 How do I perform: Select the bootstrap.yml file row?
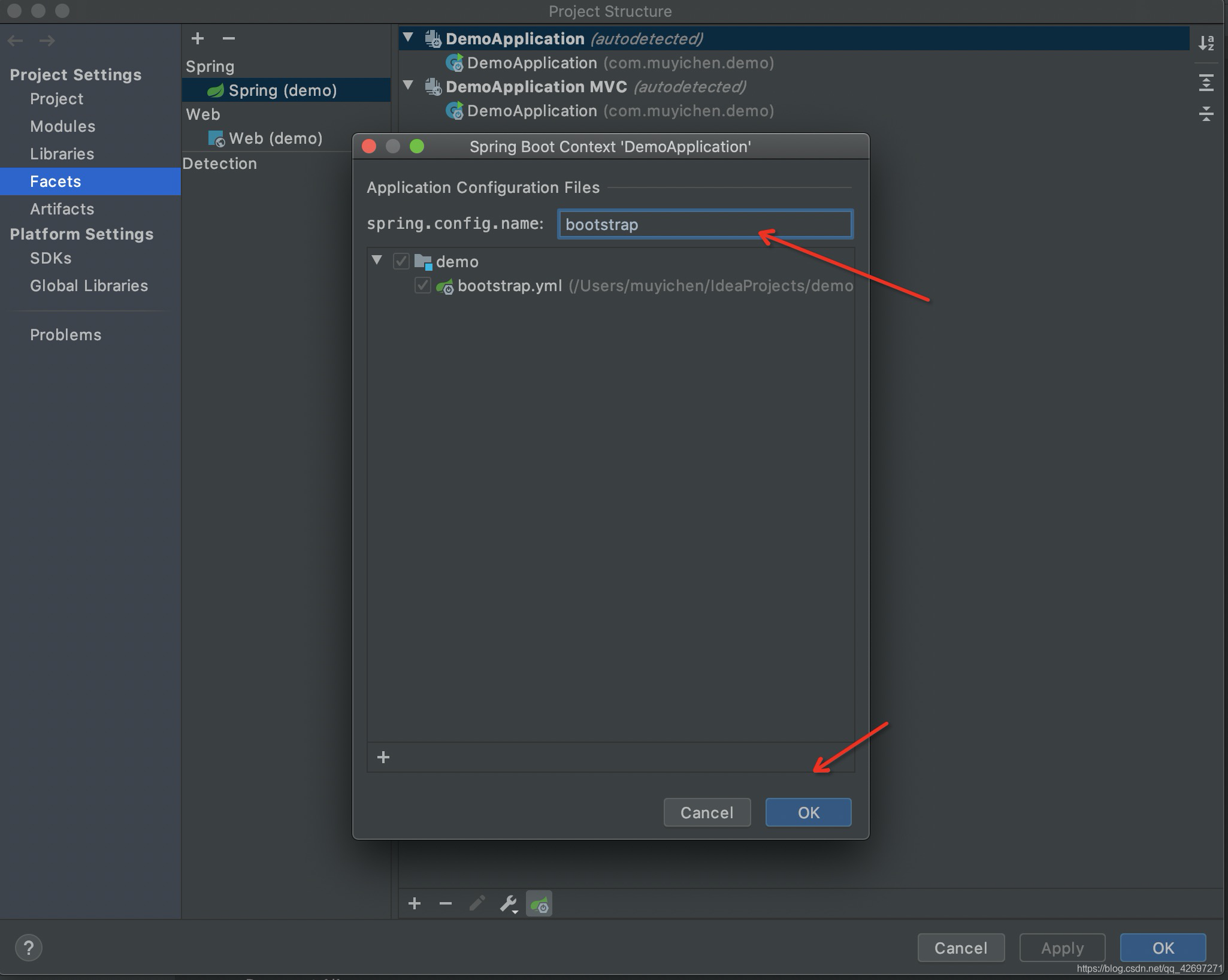click(611, 286)
